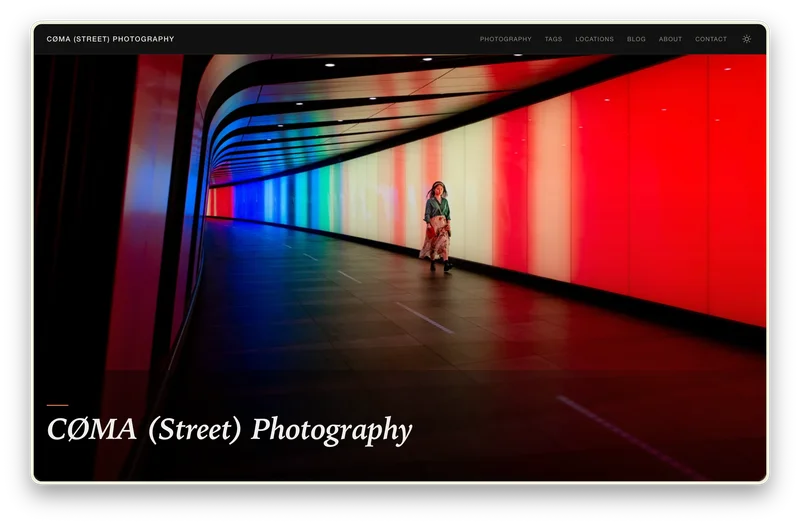
Task: Click the hero photo of the walking woman
Action: pos(400,267)
